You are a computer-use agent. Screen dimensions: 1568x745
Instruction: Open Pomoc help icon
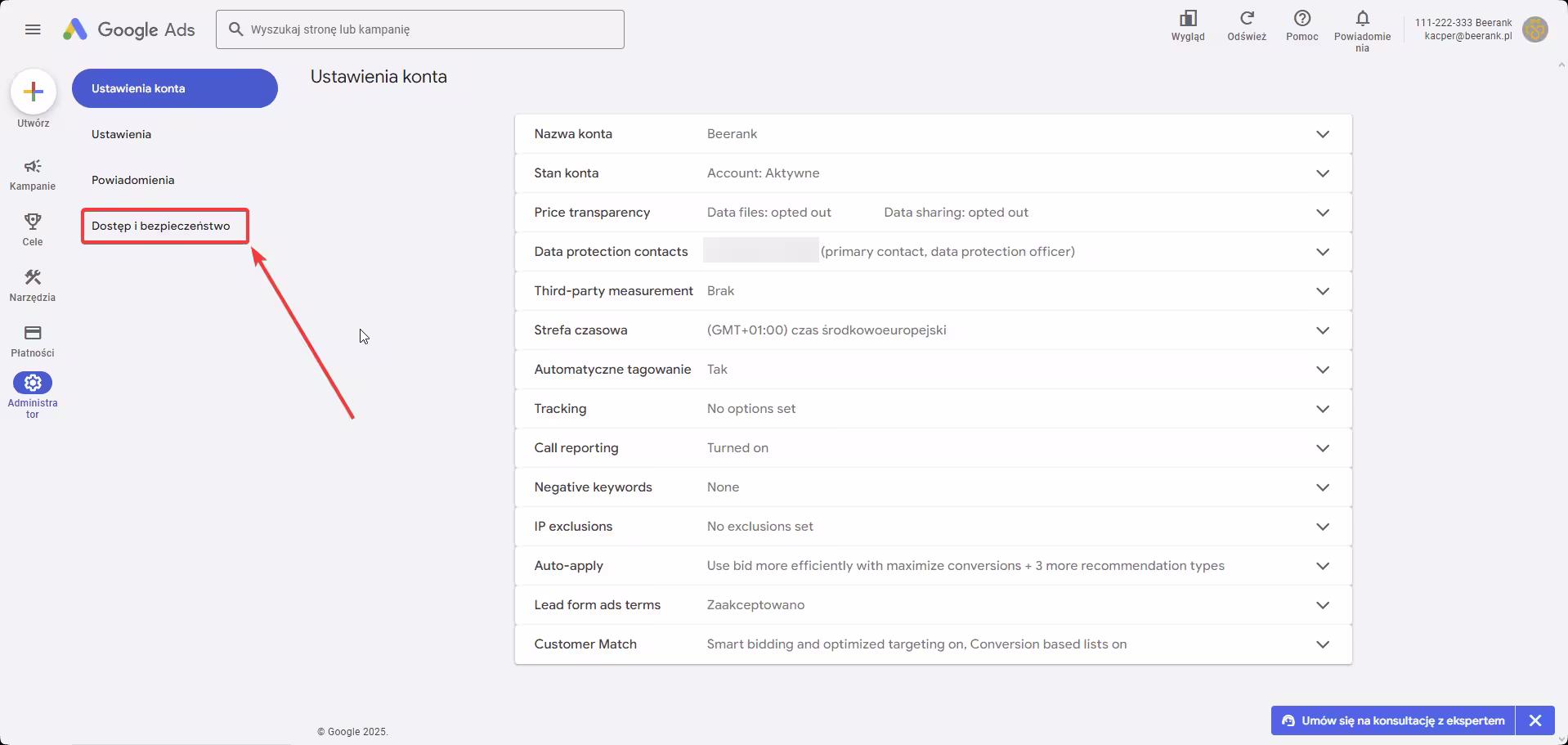tap(1302, 19)
